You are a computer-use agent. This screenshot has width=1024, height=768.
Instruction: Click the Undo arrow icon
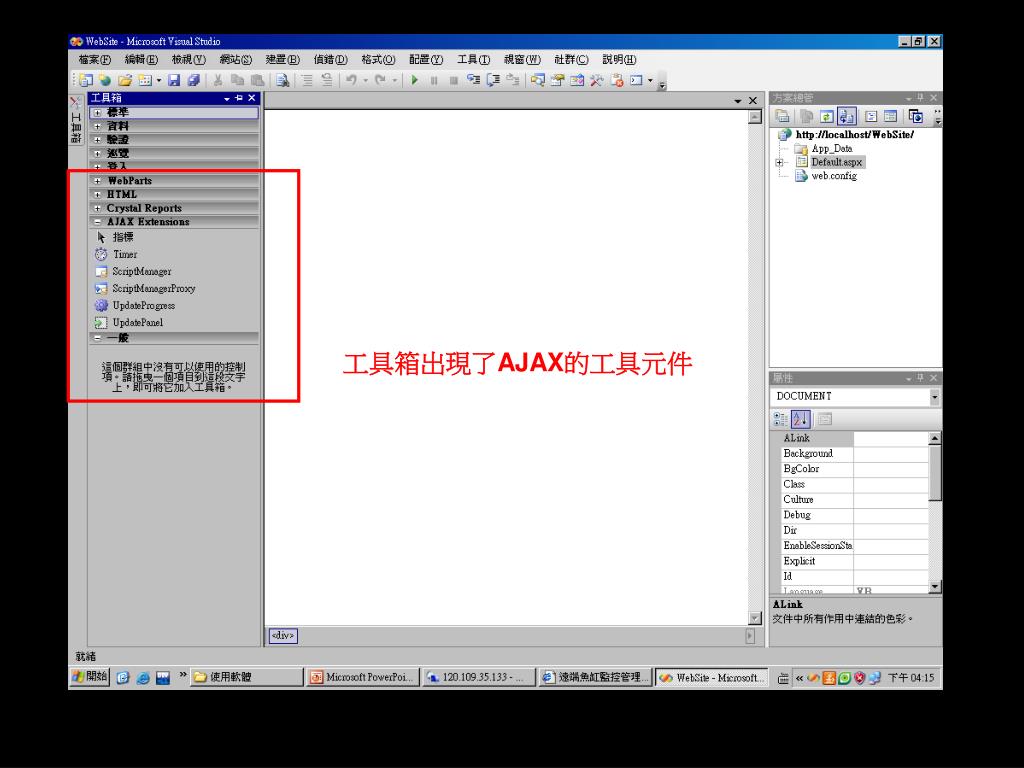[x=351, y=80]
